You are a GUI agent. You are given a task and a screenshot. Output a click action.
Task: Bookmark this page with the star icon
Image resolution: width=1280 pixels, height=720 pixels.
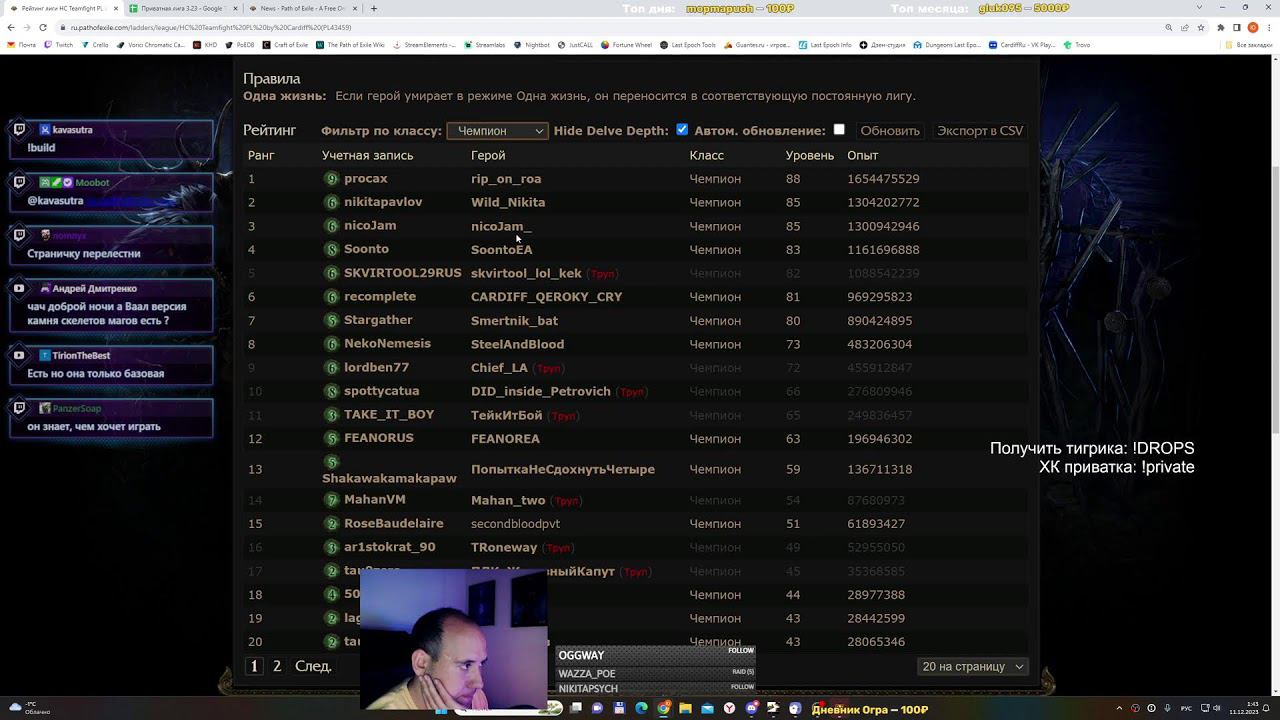[x=1201, y=27]
